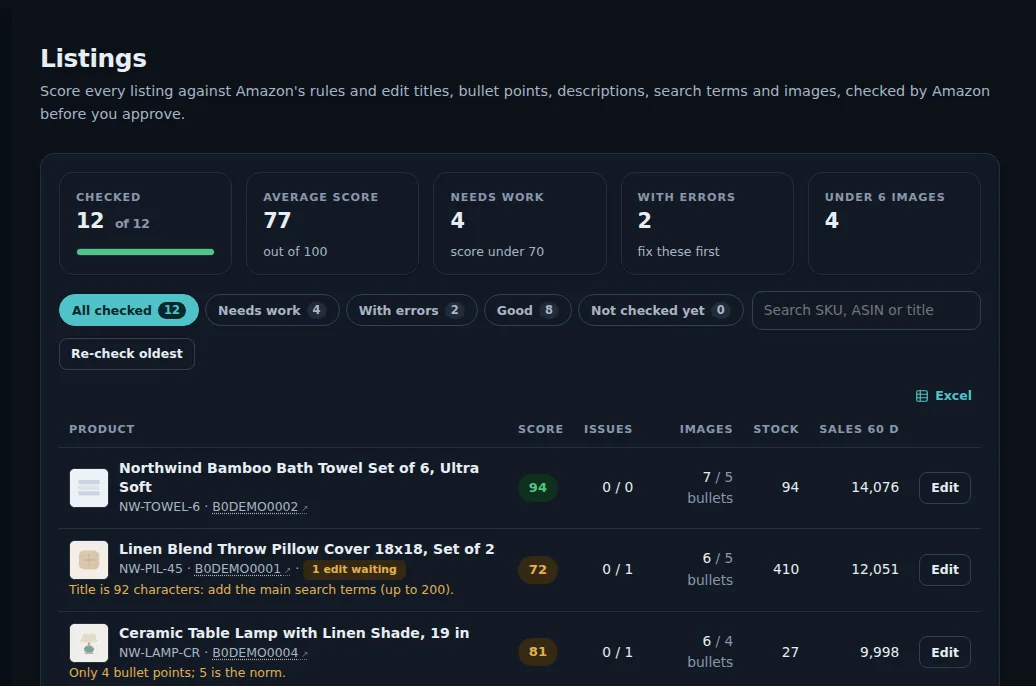Screen dimensions: 1036x686
Task: Click the Under 6 Images stat card
Action: [x=895, y=223]
